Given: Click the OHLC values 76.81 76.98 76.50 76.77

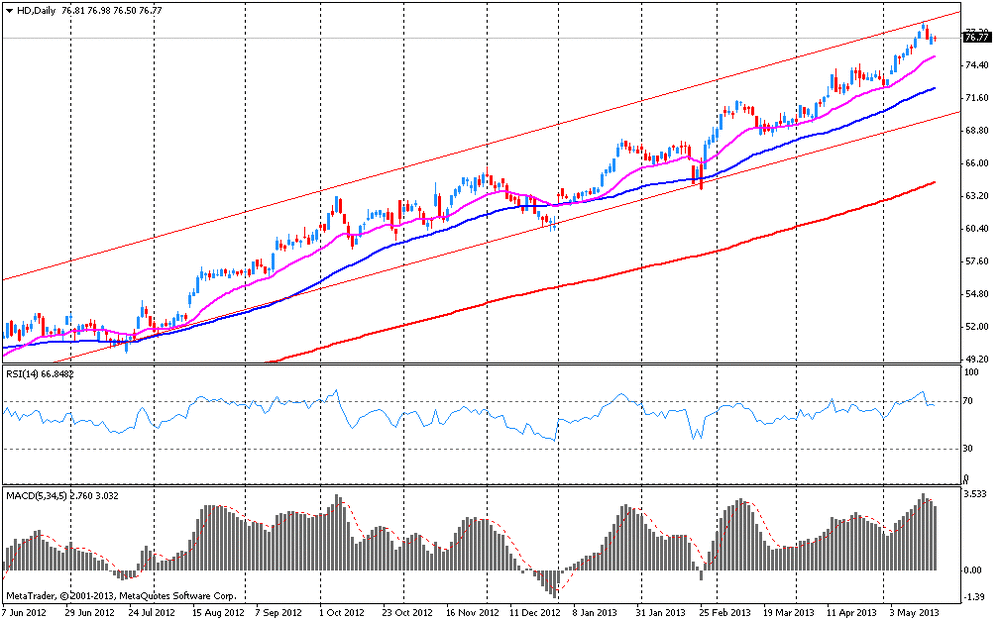Looking at the screenshot, I should coord(112,11).
